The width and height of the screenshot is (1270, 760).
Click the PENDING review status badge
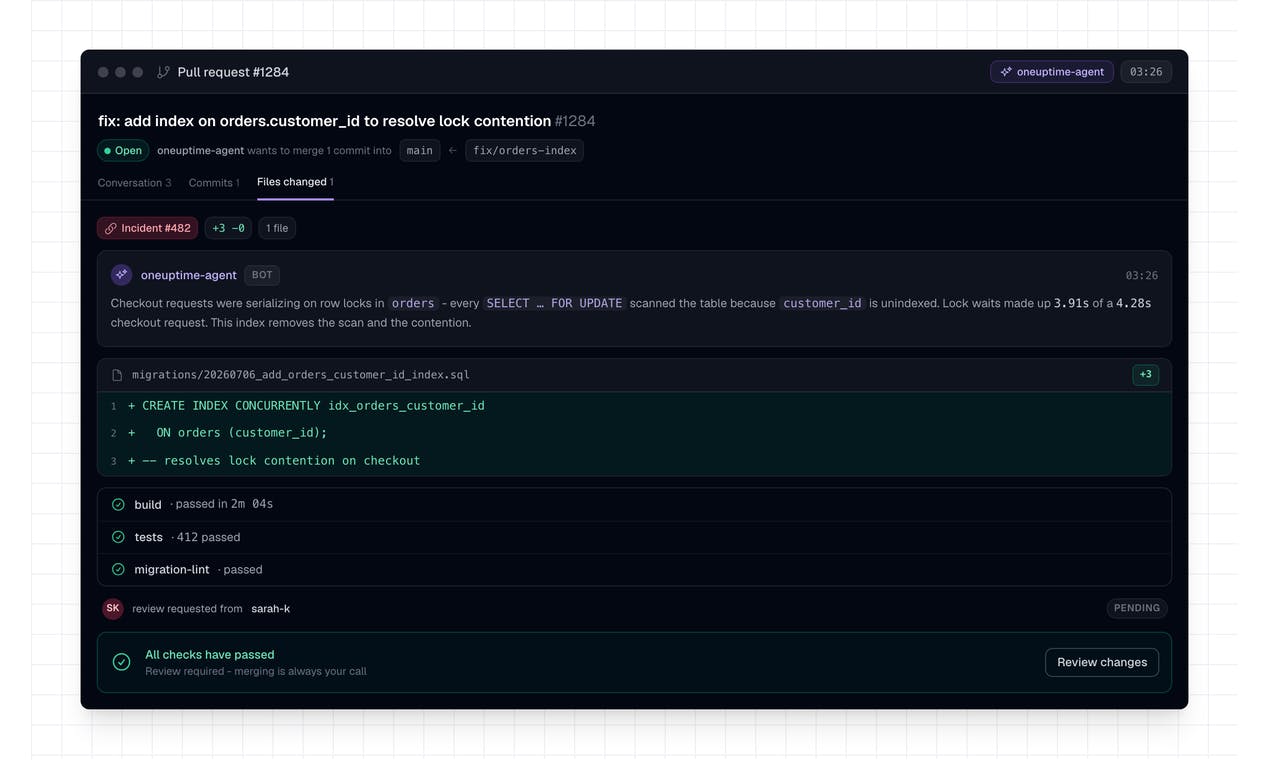(x=1137, y=608)
